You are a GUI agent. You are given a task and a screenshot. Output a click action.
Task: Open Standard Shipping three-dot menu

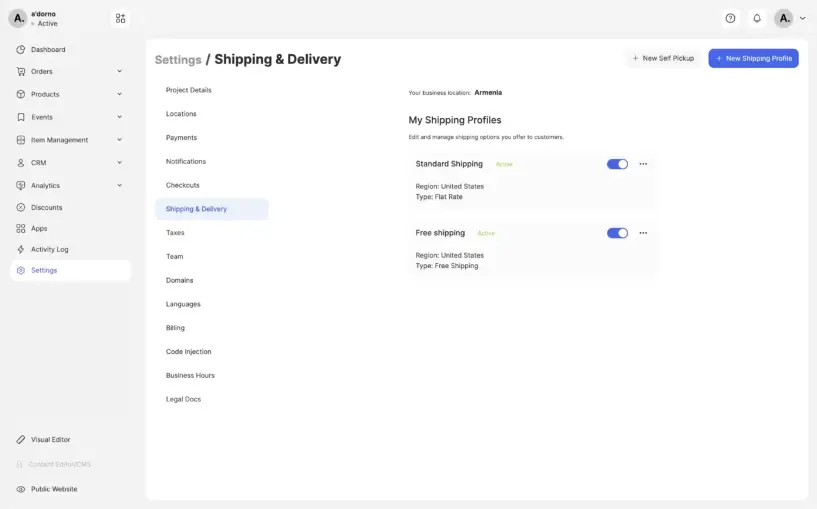click(643, 164)
